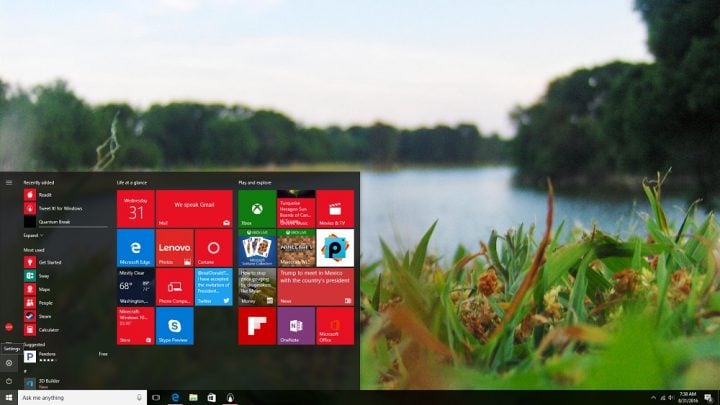
Task: Open the Lenovo Photos tile
Action: click(174, 247)
